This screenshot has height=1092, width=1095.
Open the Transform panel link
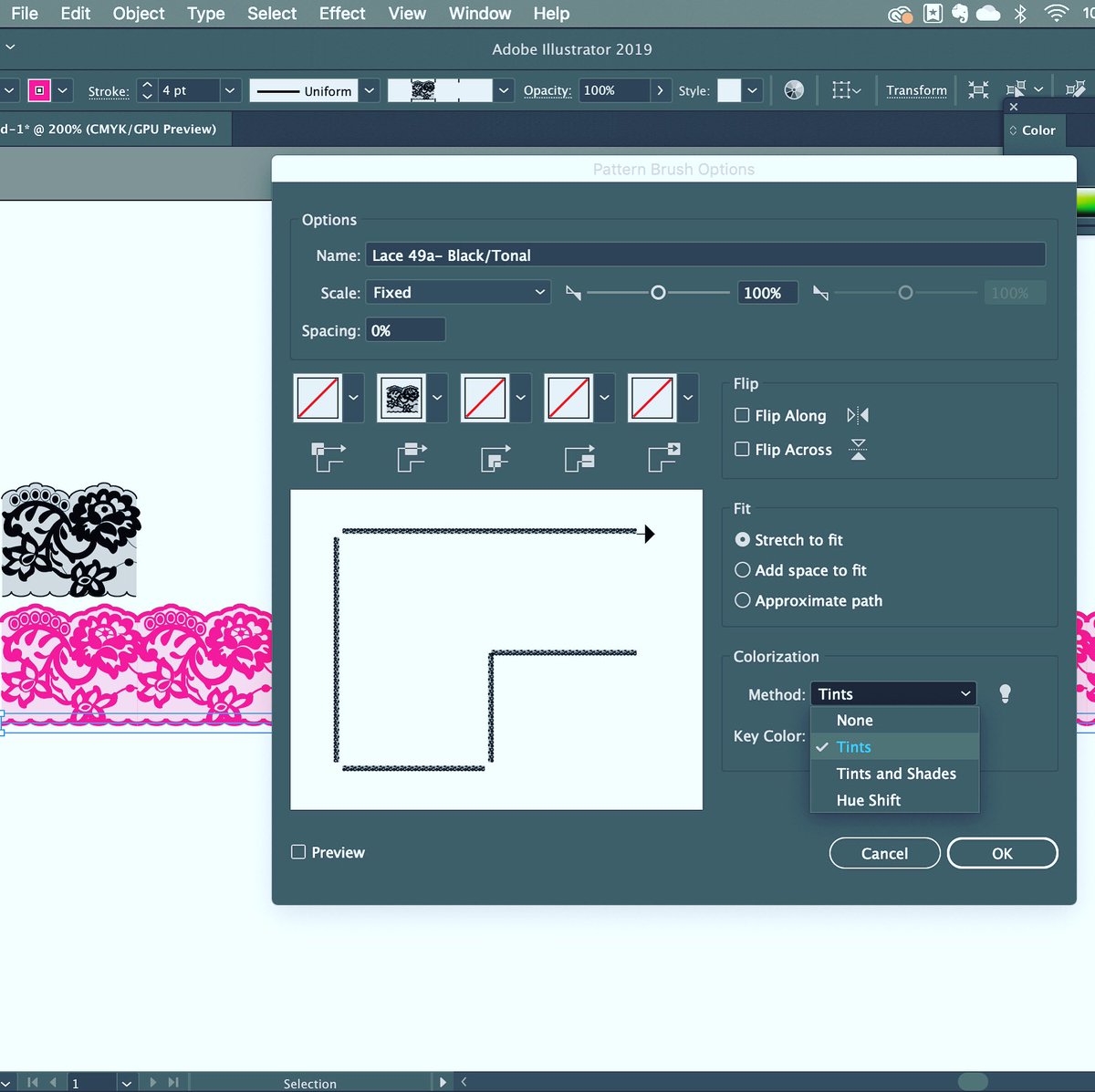(x=916, y=90)
